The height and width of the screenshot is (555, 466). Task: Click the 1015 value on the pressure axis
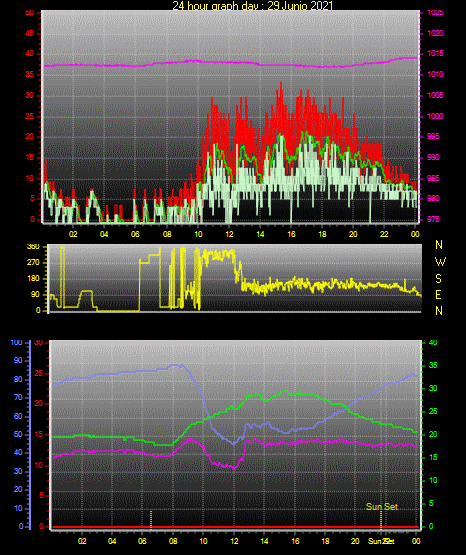click(x=435, y=53)
